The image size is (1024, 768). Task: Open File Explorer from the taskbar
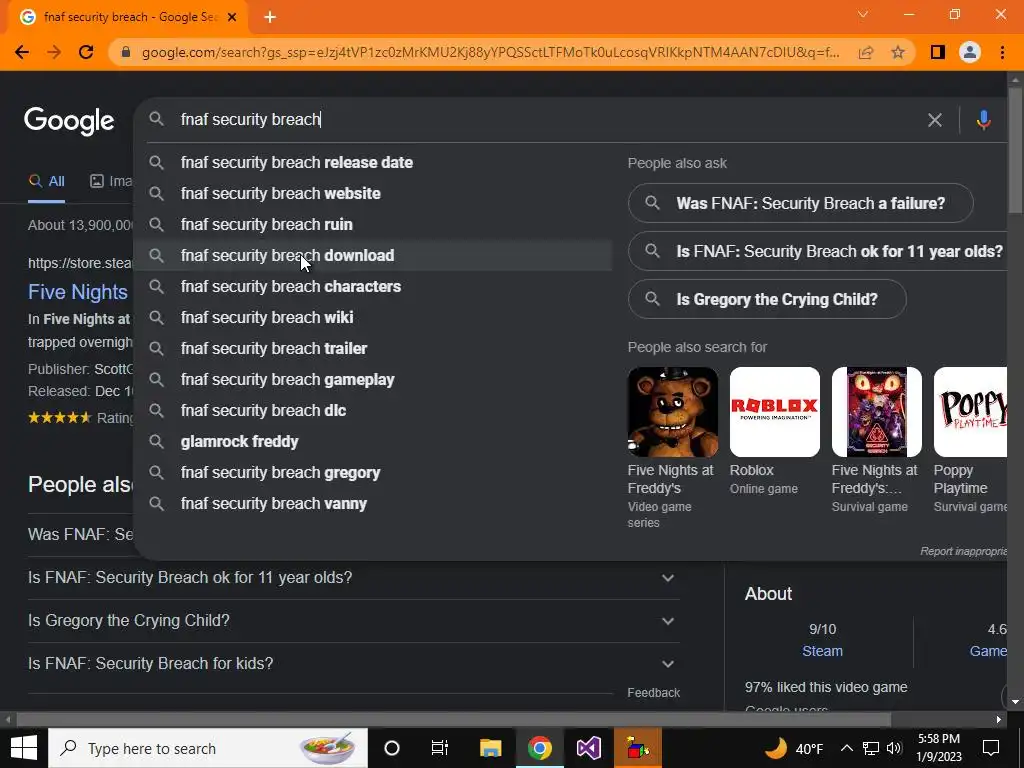[x=490, y=748]
